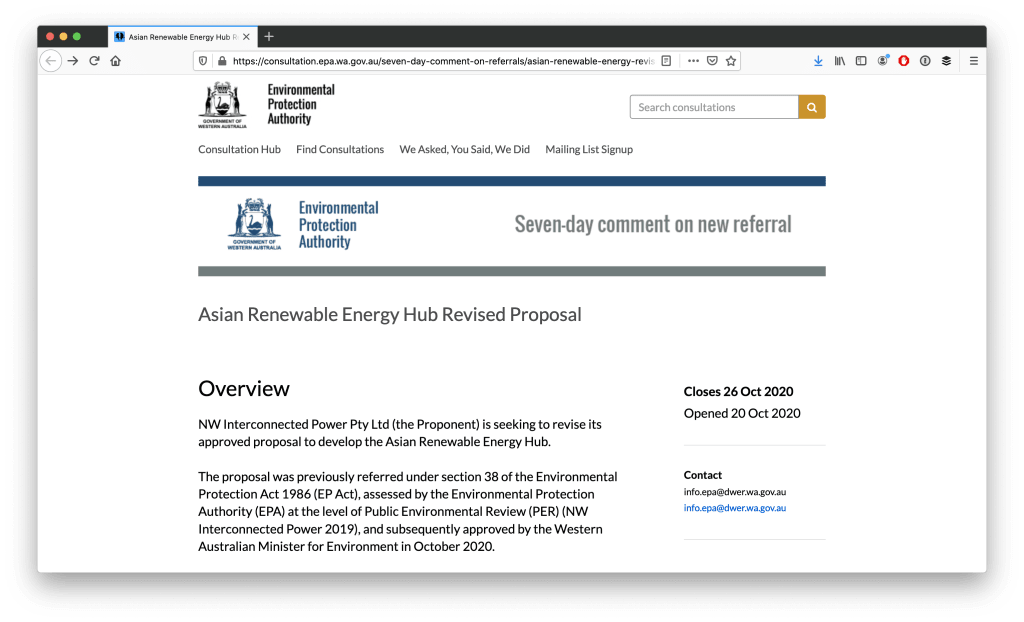Save page to Pocket icon
1024x622 pixels.
712,61
